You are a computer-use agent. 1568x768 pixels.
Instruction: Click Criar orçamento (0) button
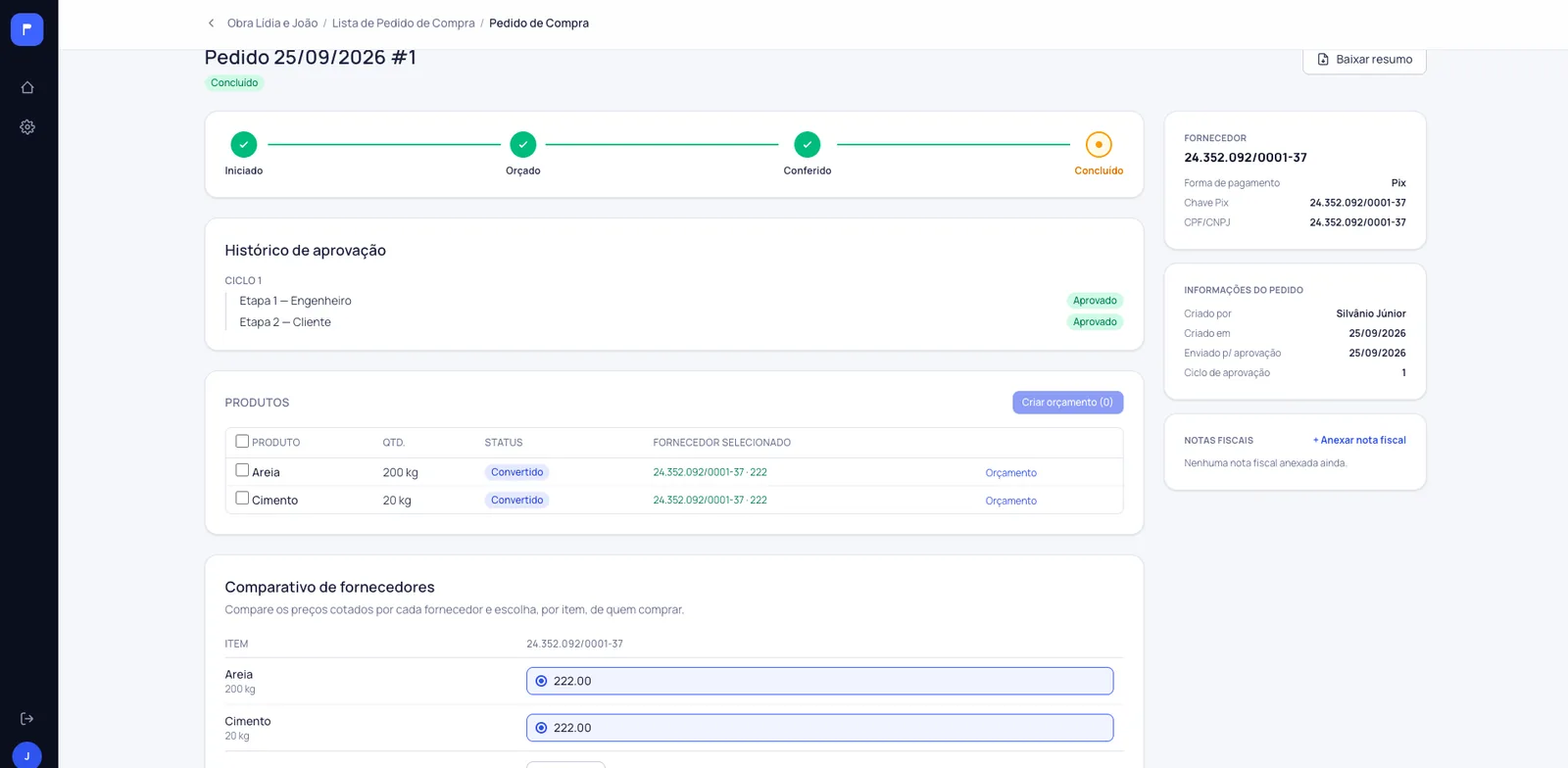(x=1067, y=403)
